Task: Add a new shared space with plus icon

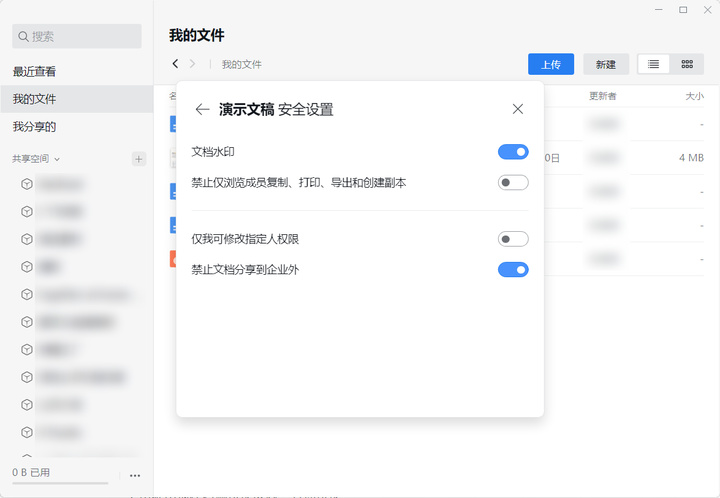Action: coord(139,159)
